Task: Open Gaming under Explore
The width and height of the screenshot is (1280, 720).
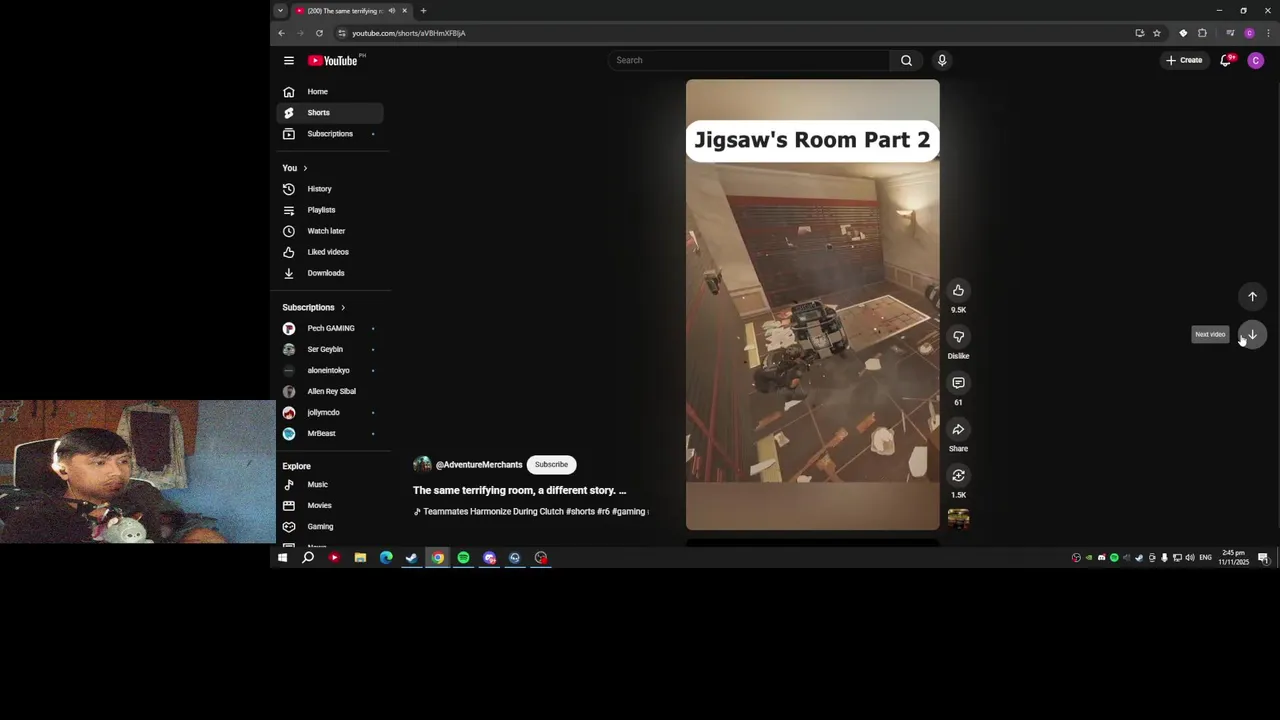Action: pos(329,527)
